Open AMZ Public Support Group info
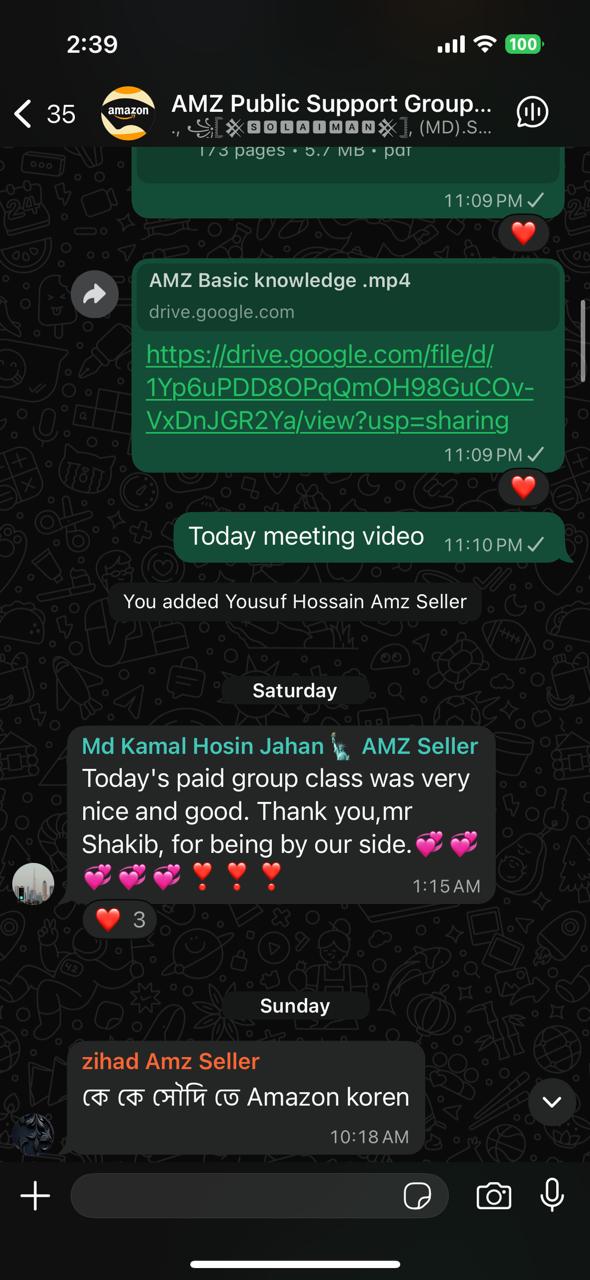The height and width of the screenshot is (1280, 590). point(331,103)
